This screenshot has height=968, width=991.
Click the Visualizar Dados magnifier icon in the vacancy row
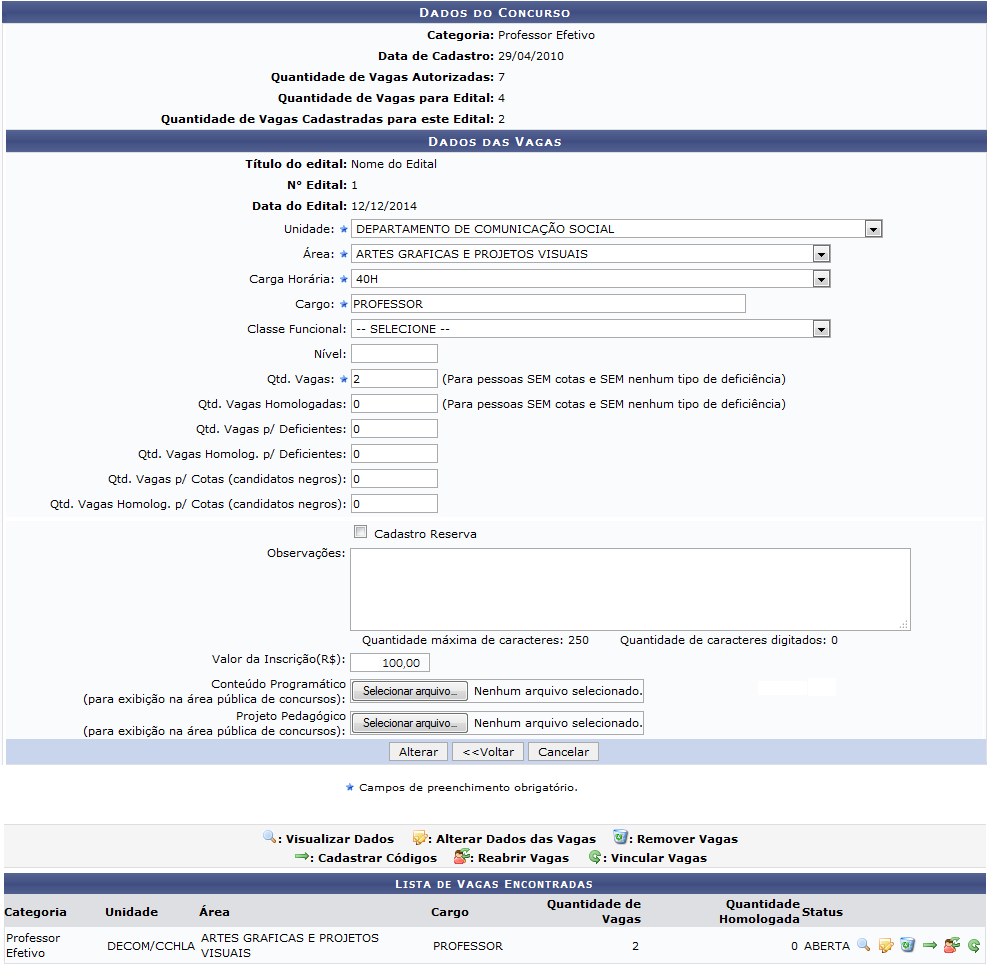click(863, 945)
